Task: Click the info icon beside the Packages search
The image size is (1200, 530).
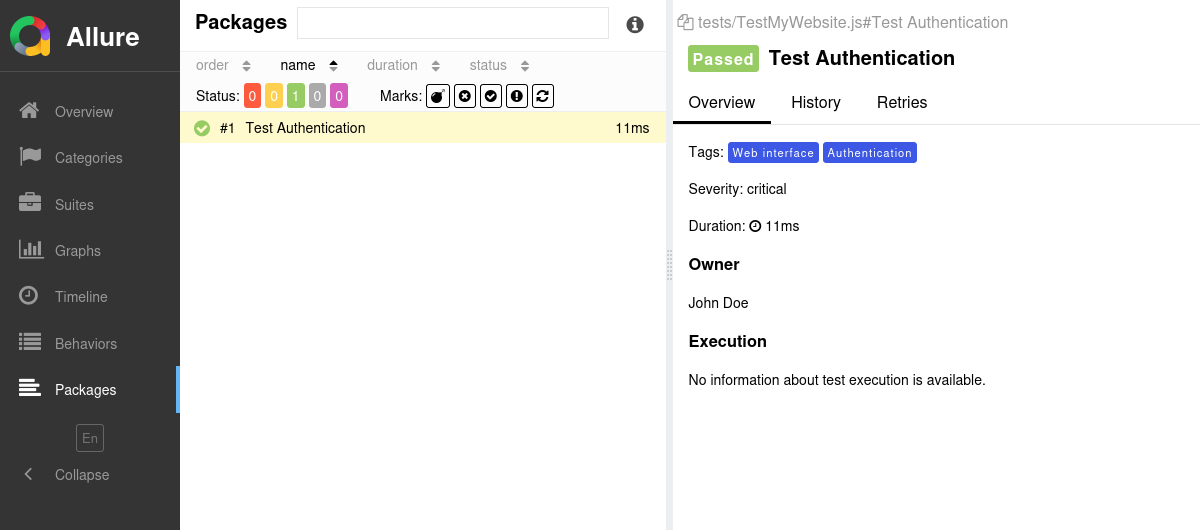Action: coord(635,25)
